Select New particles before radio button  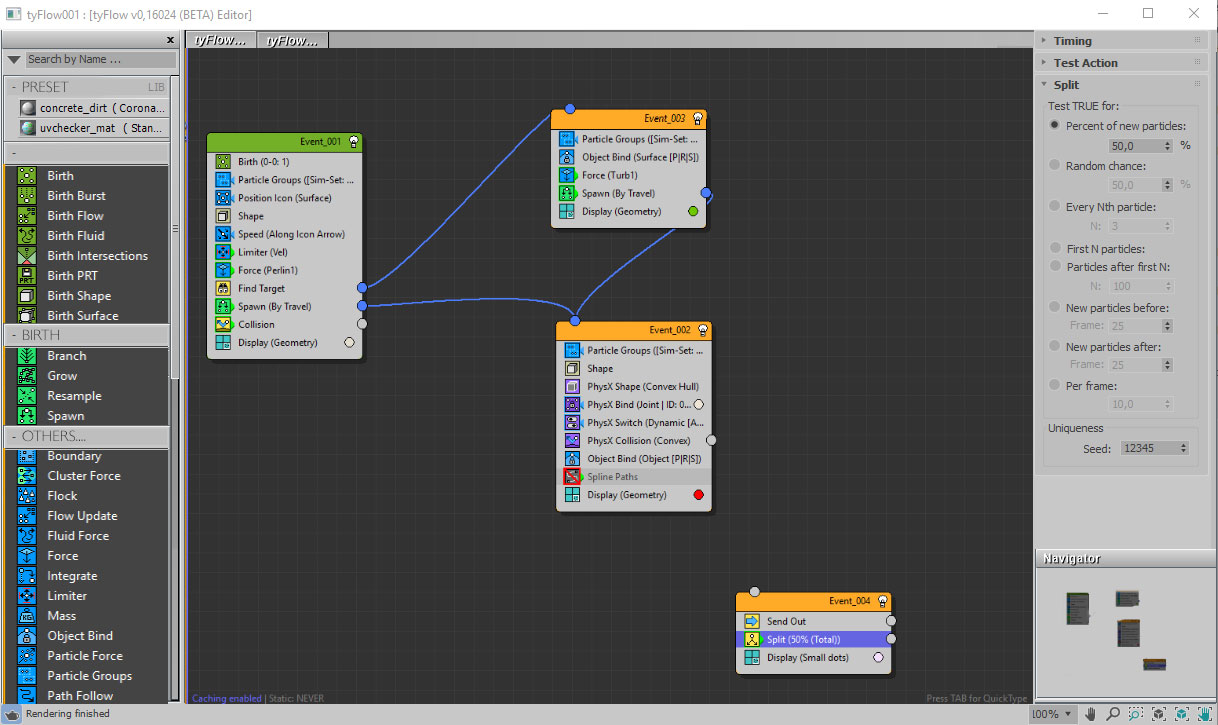[1055, 308]
